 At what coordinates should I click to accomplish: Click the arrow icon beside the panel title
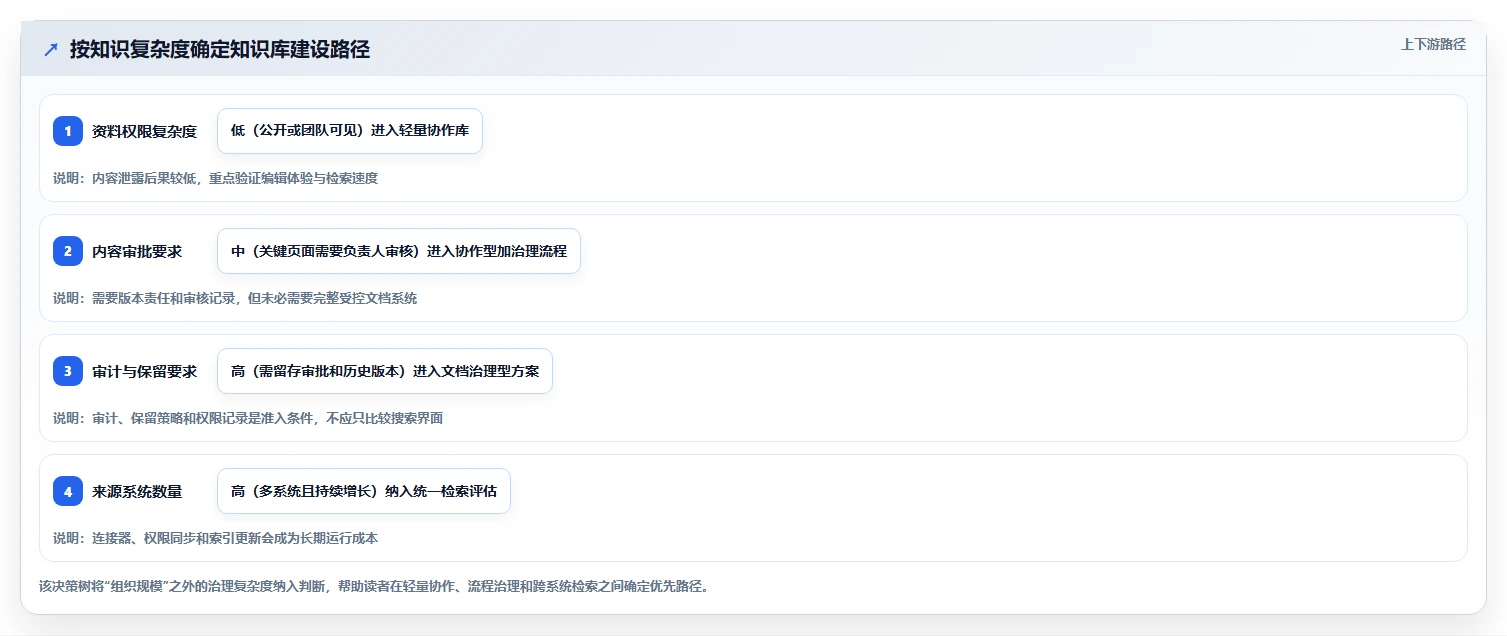point(51,50)
